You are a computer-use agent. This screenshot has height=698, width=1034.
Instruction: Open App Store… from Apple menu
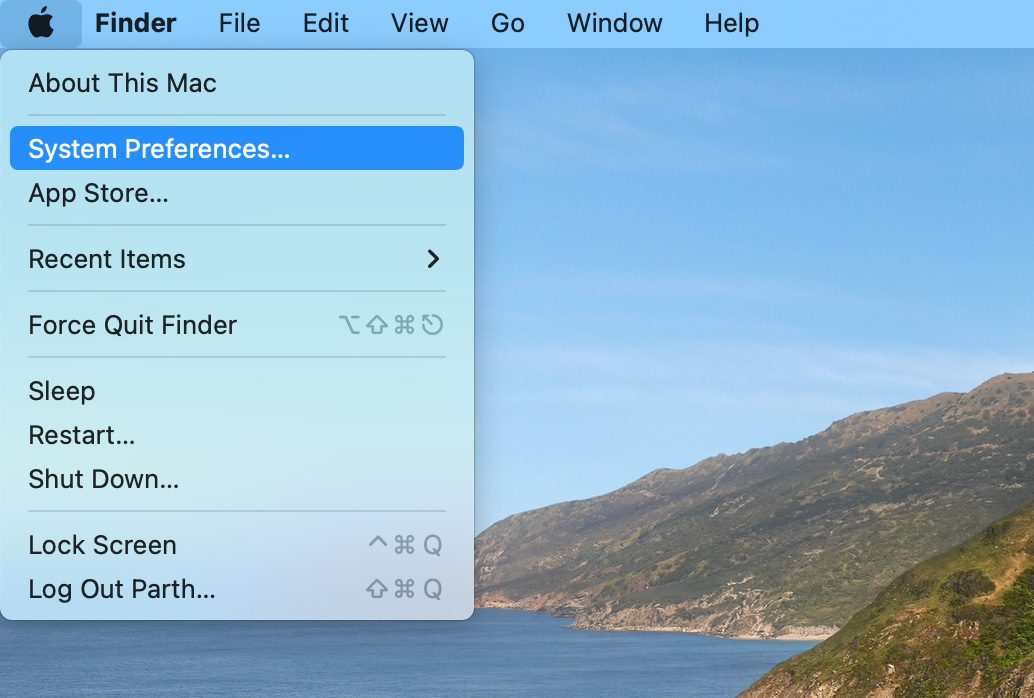click(x=237, y=193)
